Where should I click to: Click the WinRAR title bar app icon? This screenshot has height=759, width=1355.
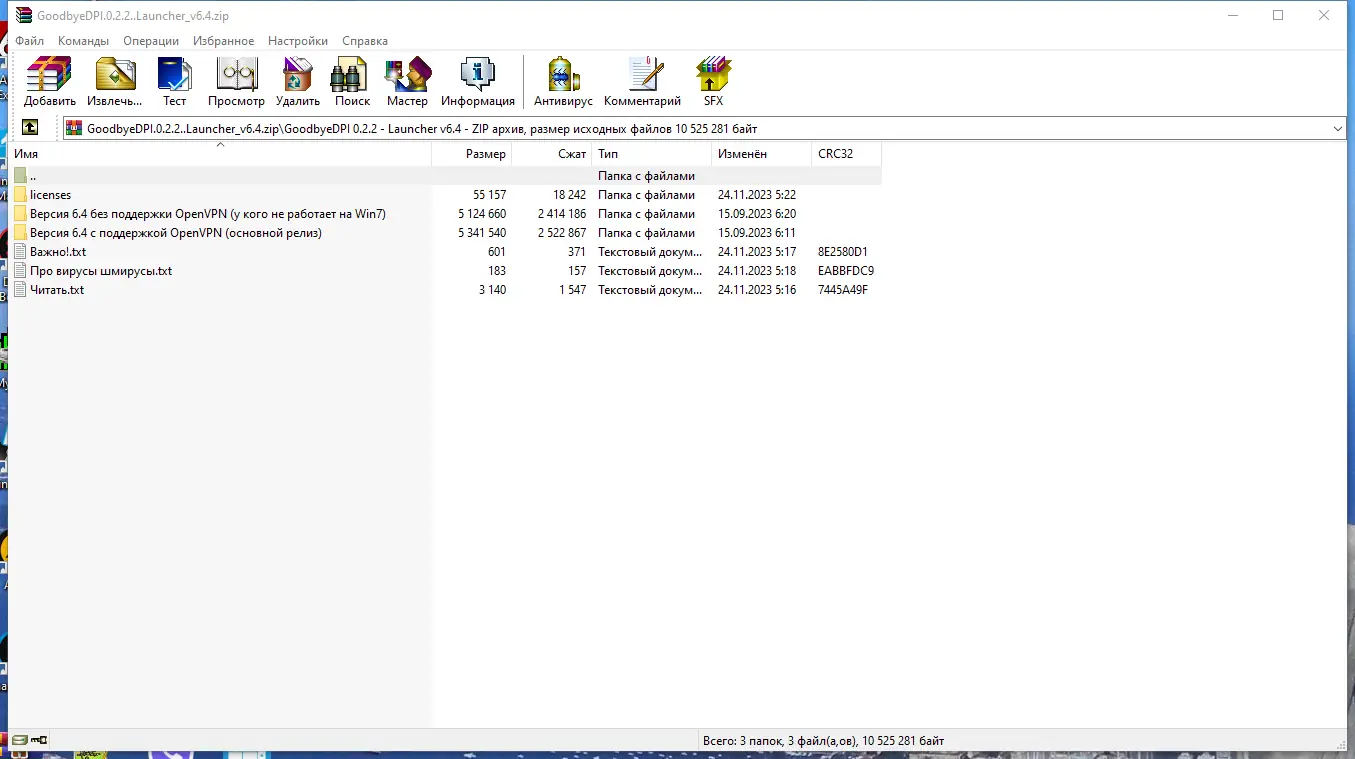[x=23, y=15]
